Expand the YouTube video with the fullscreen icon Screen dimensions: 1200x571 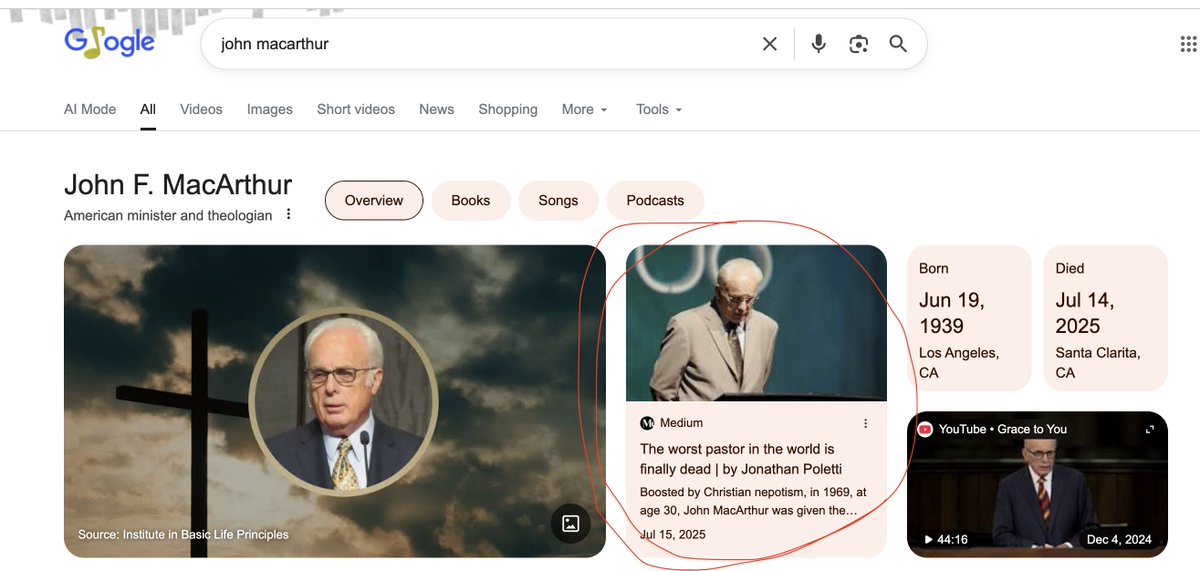[x=1150, y=429]
